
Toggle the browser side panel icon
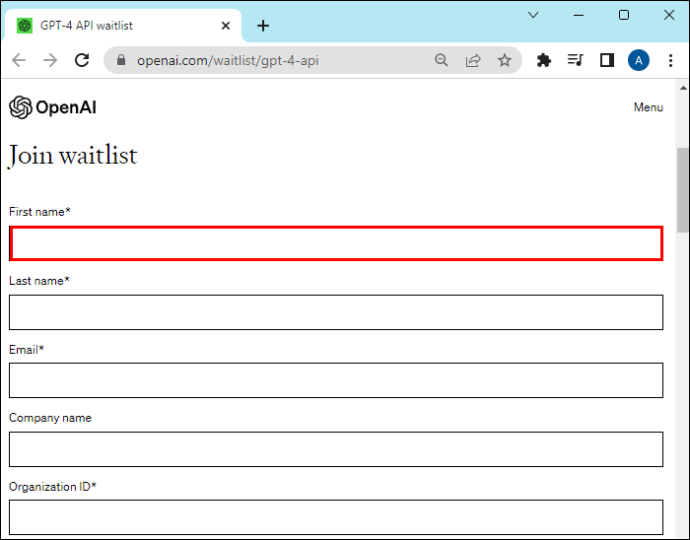click(x=607, y=60)
